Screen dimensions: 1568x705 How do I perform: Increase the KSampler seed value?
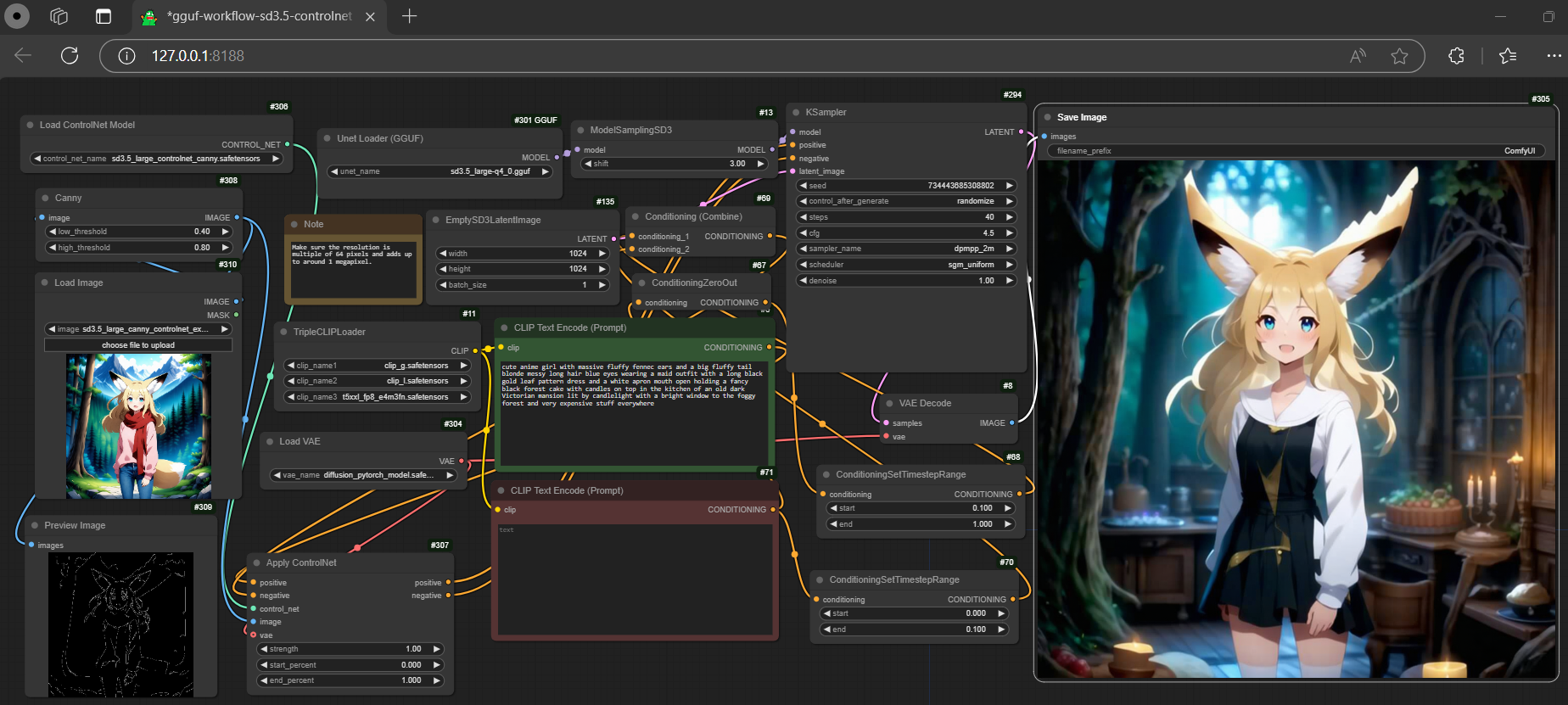click(1010, 185)
